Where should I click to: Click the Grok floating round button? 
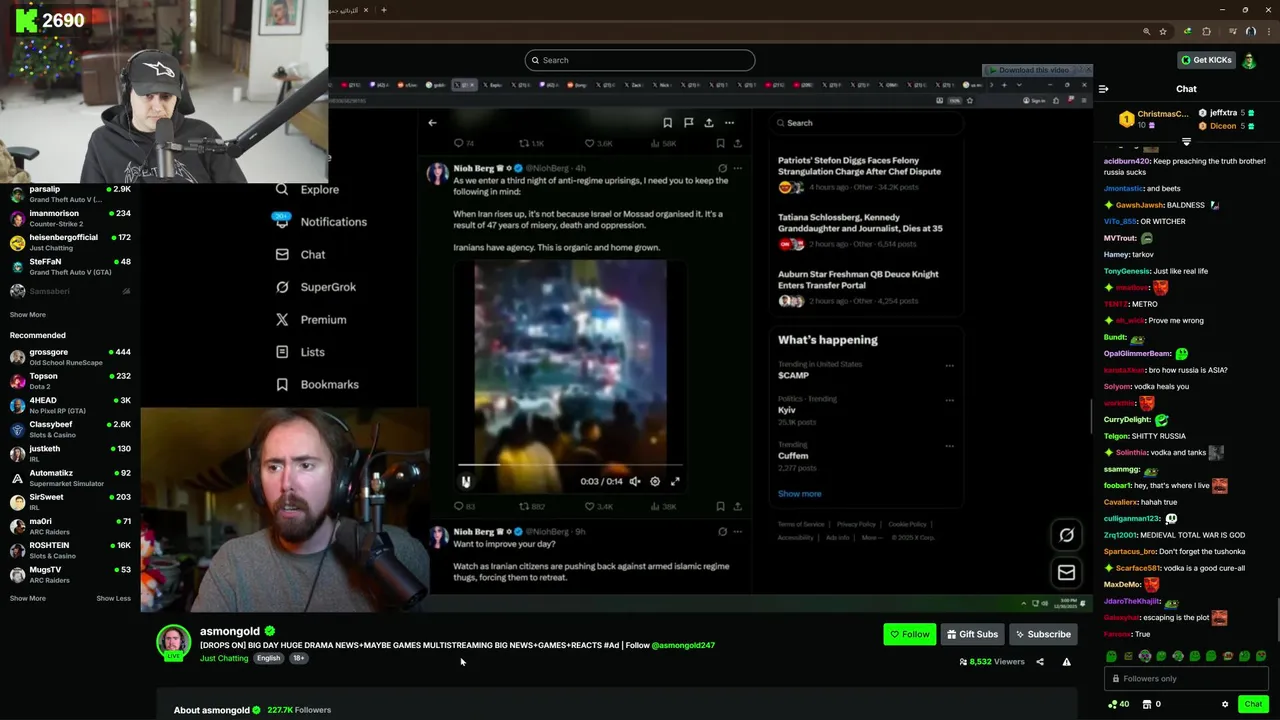(1066, 535)
